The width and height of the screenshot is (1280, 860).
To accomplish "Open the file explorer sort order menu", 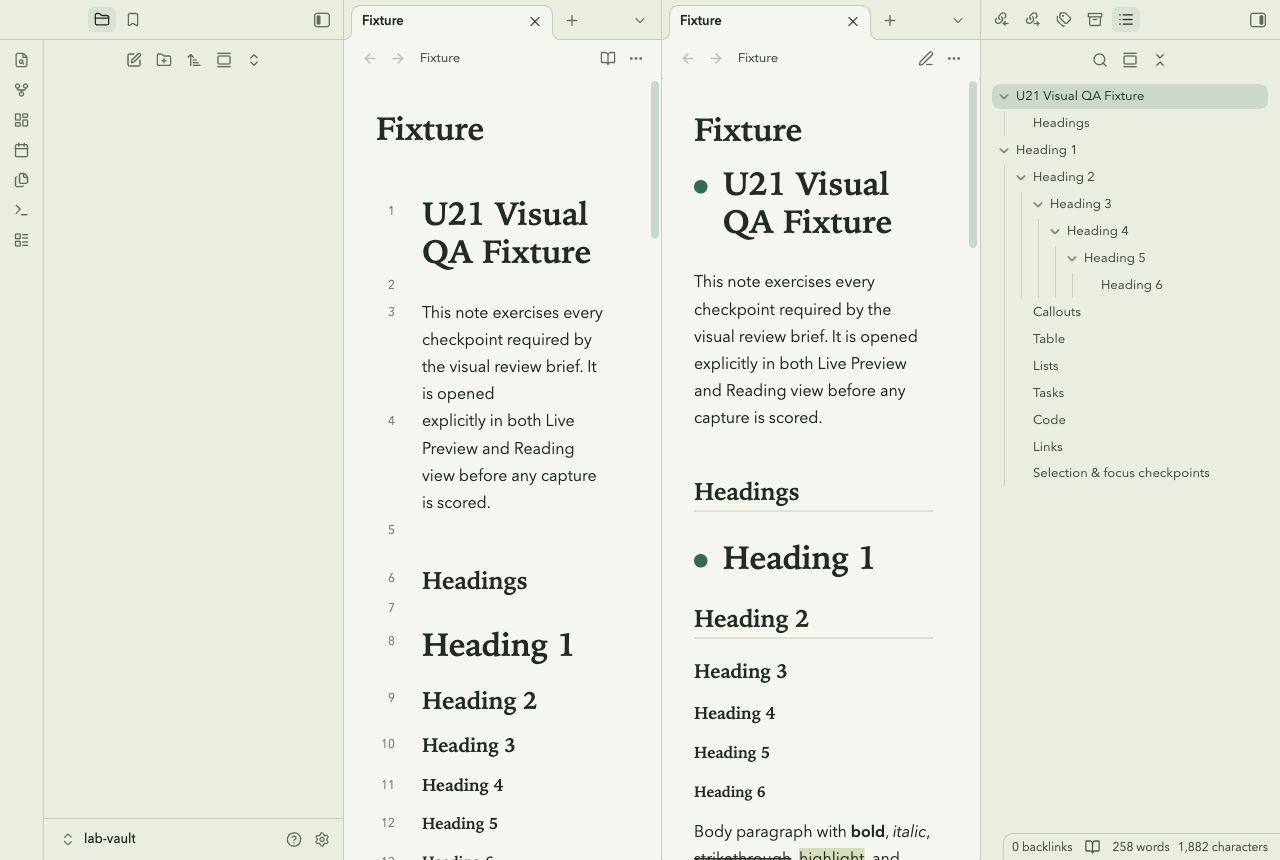I will tap(194, 60).
